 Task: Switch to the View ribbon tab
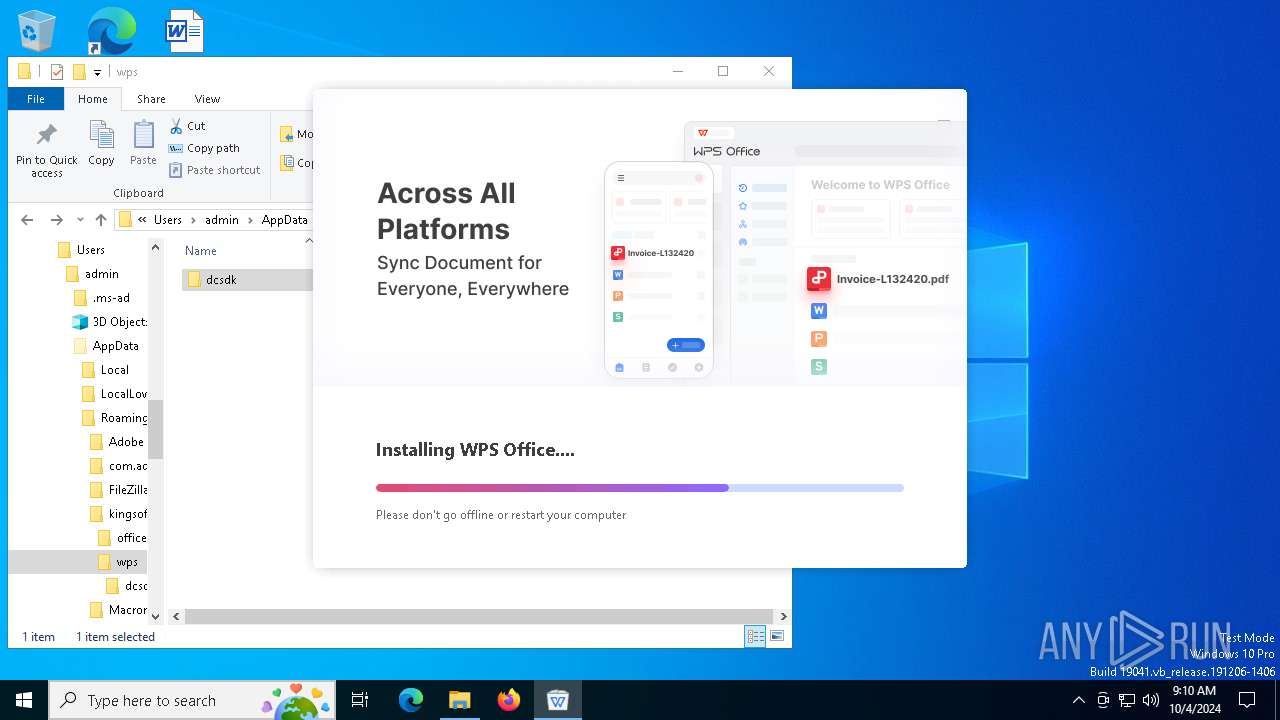coord(207,99)
